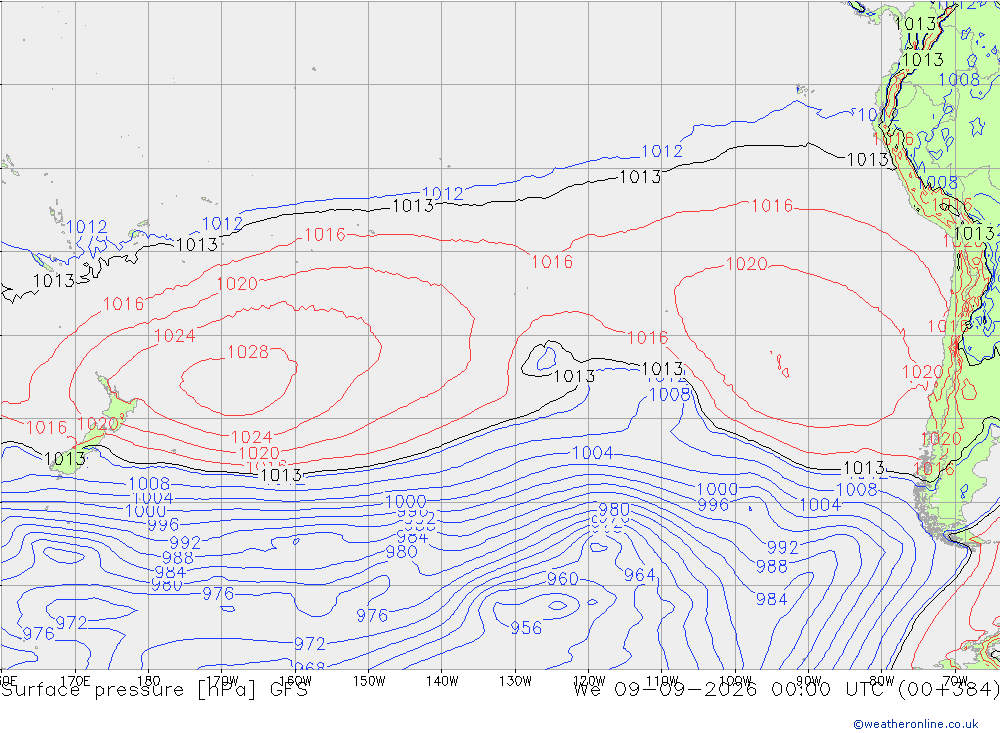The width and height of the screenshot is (1000, 733).
Task: Click the 170E longitude axis label
Action: point(75,681)
